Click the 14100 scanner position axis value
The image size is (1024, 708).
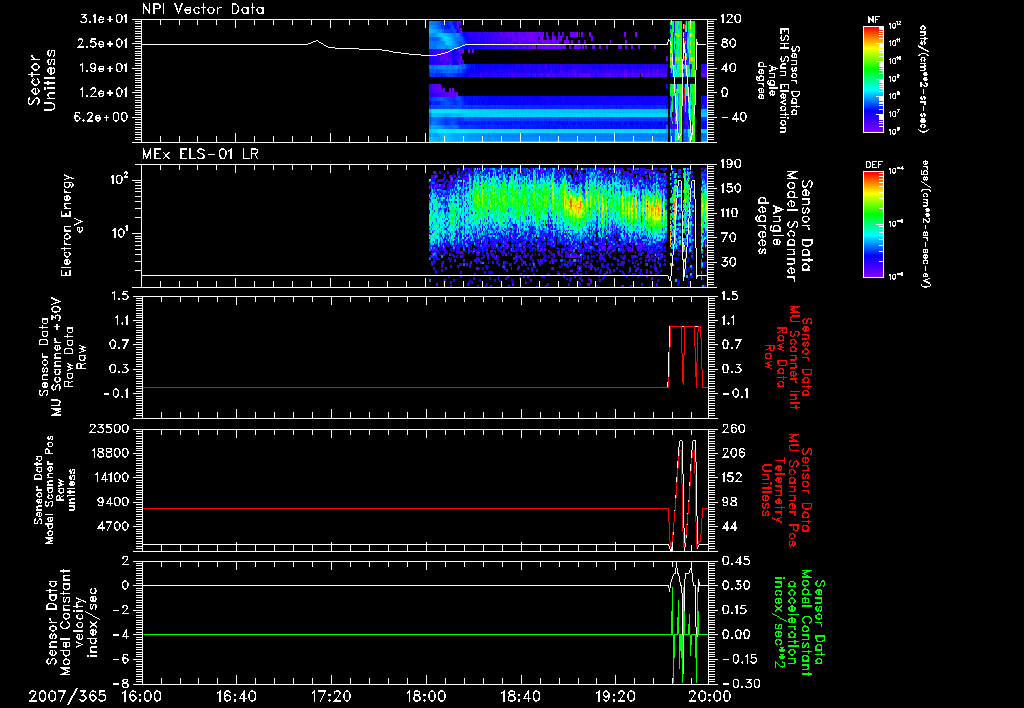[108, 477]
